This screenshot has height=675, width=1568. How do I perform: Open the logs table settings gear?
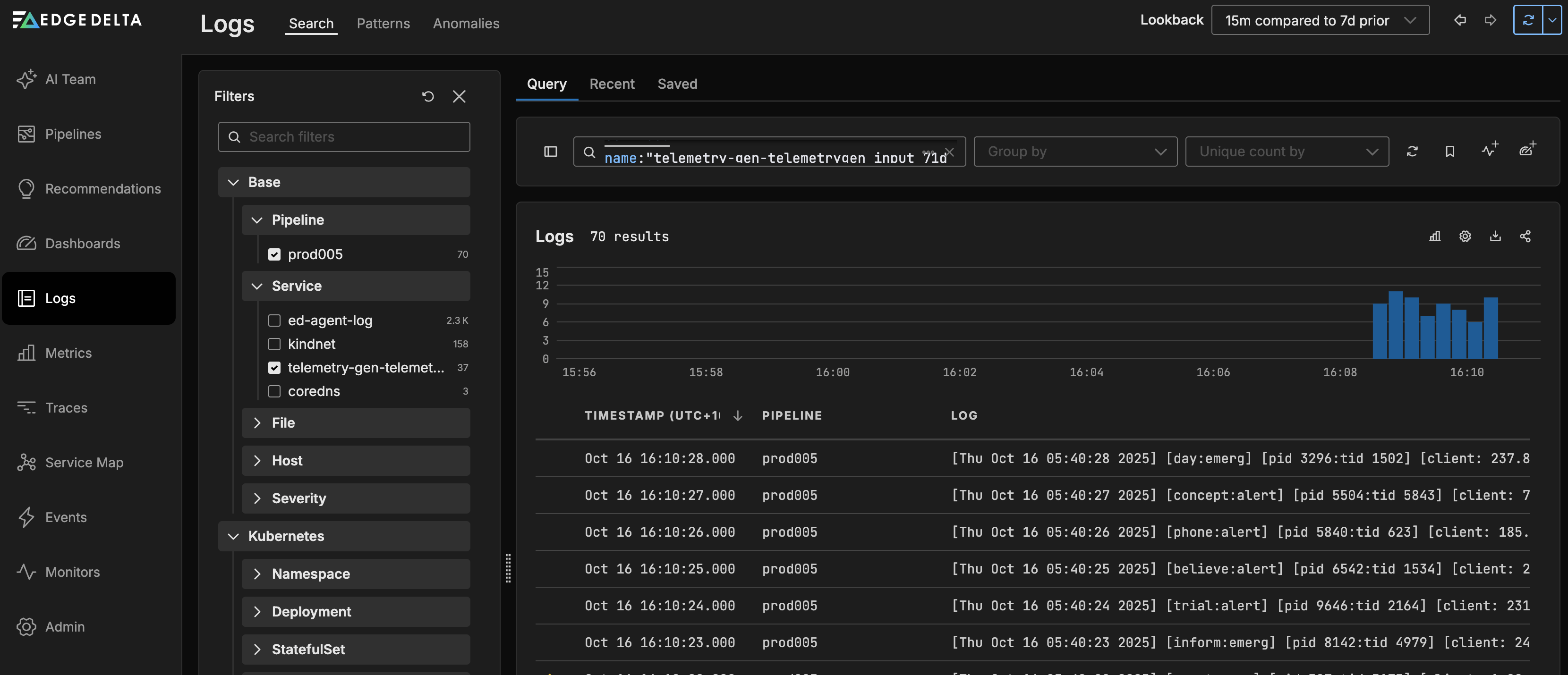point(1465,236)
